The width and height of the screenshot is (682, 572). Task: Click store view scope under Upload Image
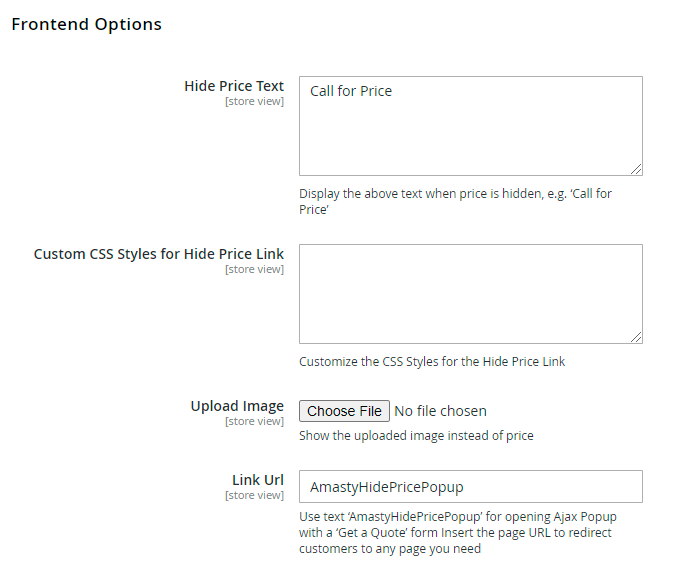pos(254,421)
